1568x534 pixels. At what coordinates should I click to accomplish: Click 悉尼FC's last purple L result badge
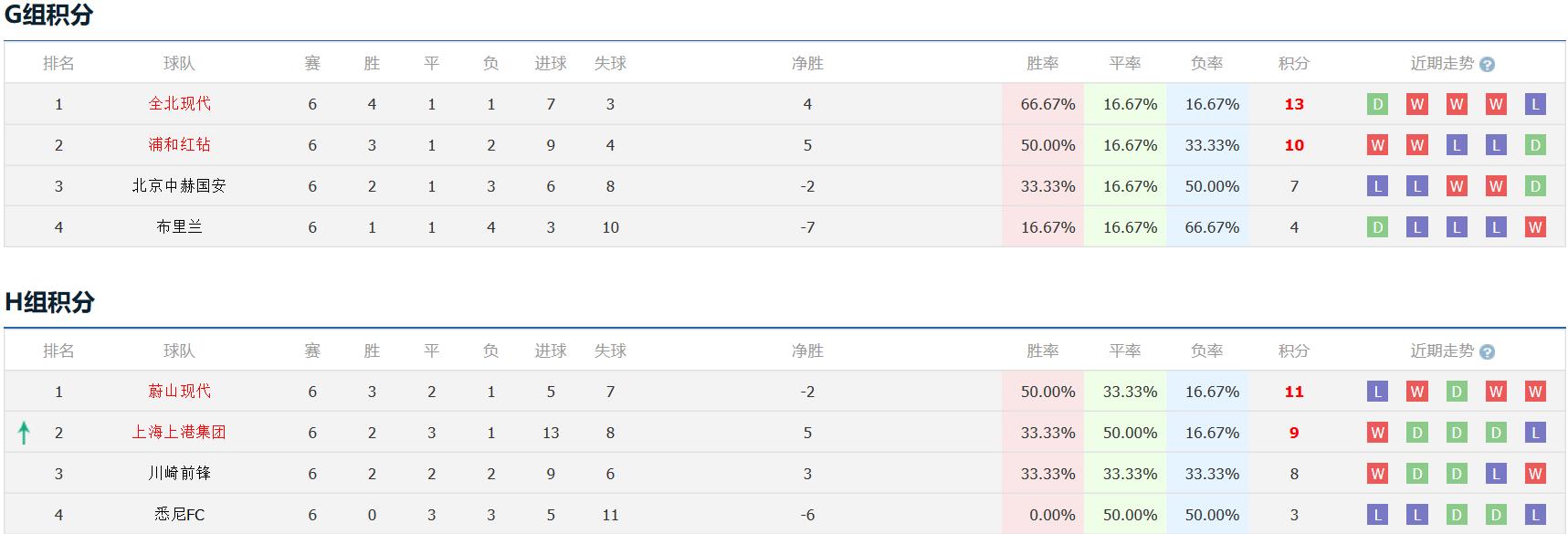coord(1535,515)
